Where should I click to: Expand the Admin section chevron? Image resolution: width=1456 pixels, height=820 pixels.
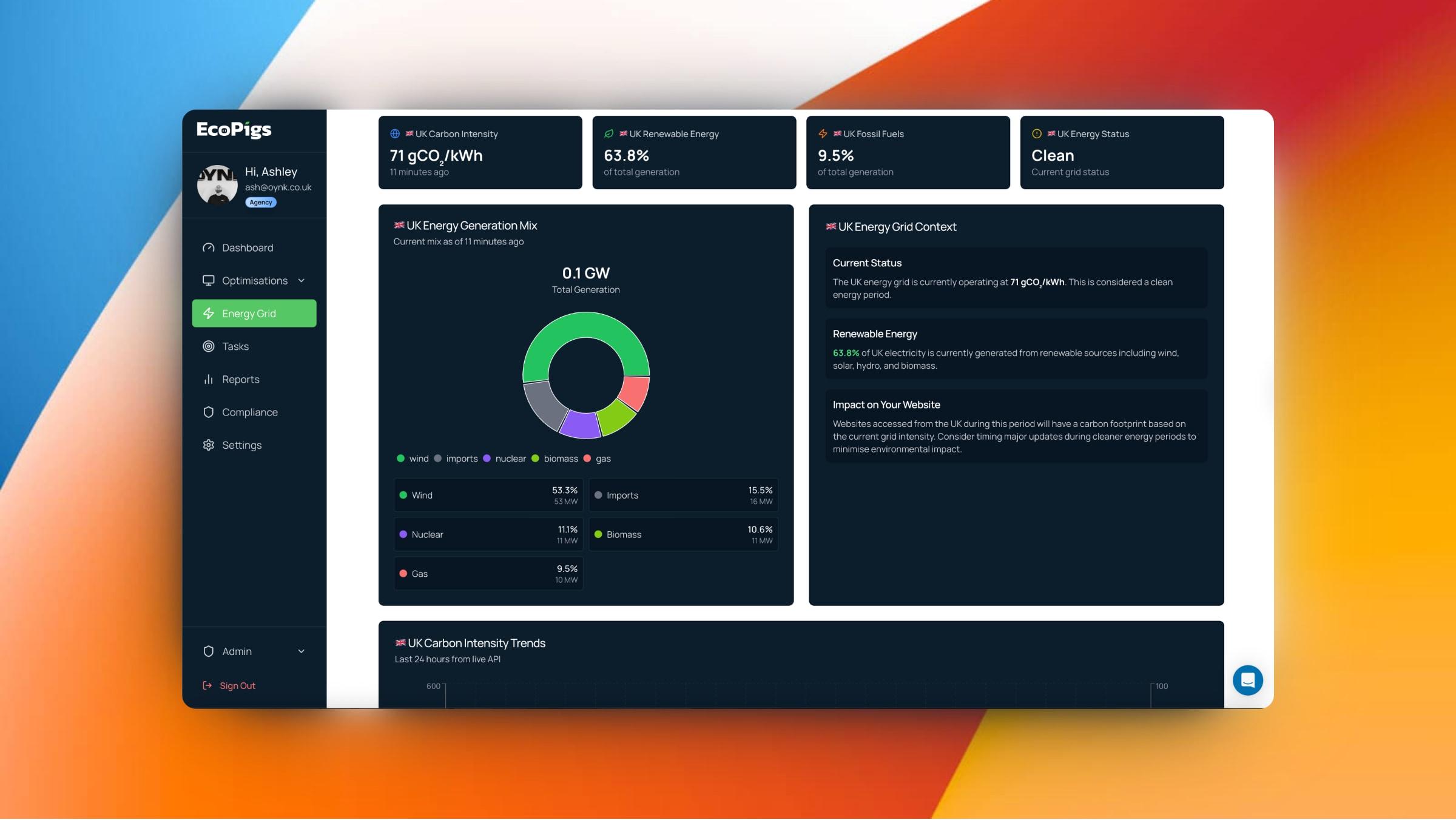click(302, 651)
